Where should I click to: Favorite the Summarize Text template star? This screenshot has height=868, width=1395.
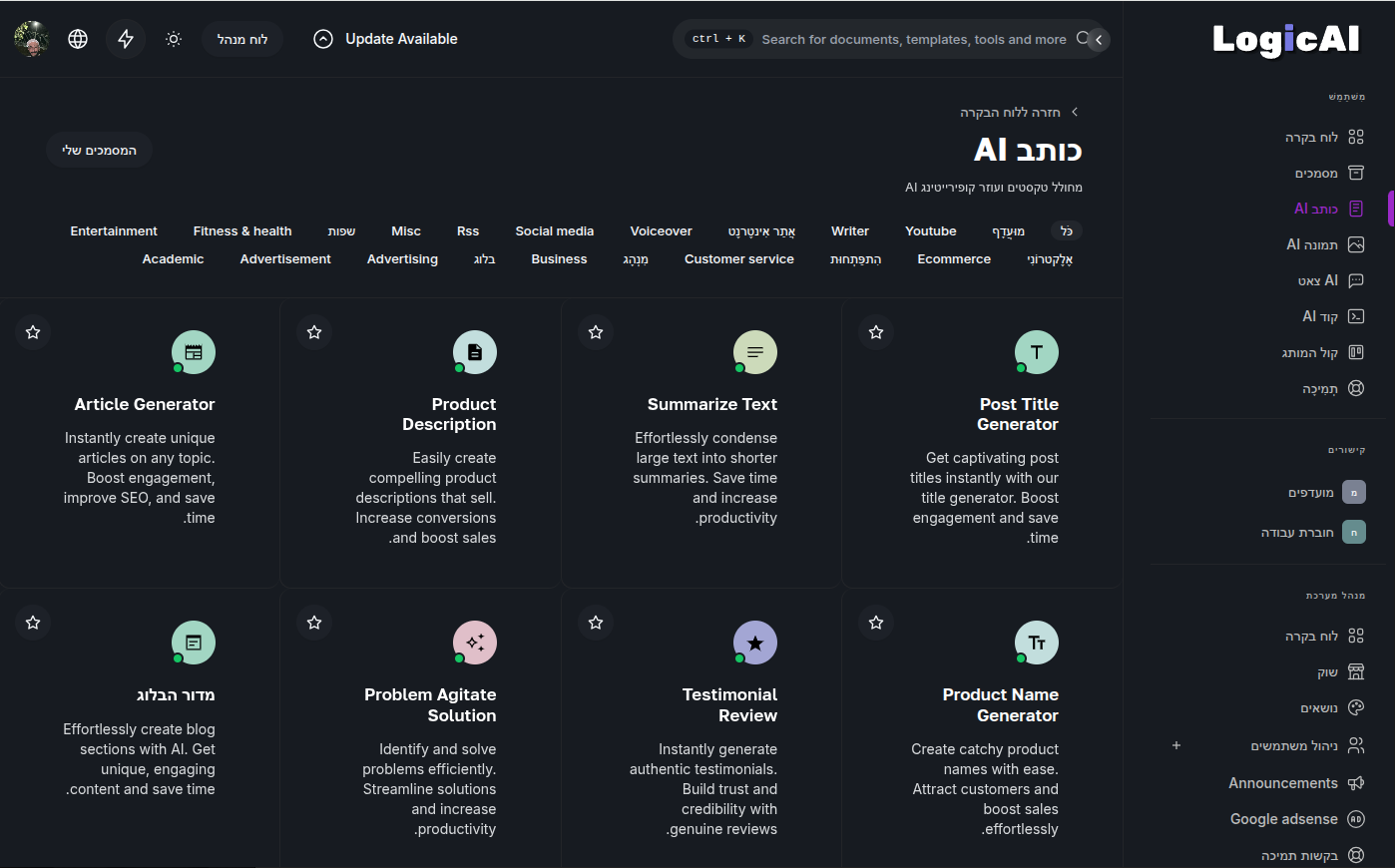596,332
